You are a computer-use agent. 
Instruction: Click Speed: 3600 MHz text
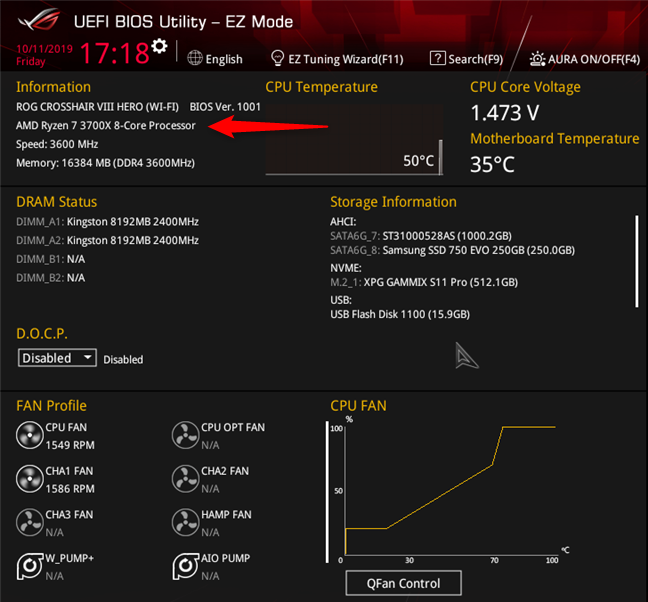pos(57,144)
